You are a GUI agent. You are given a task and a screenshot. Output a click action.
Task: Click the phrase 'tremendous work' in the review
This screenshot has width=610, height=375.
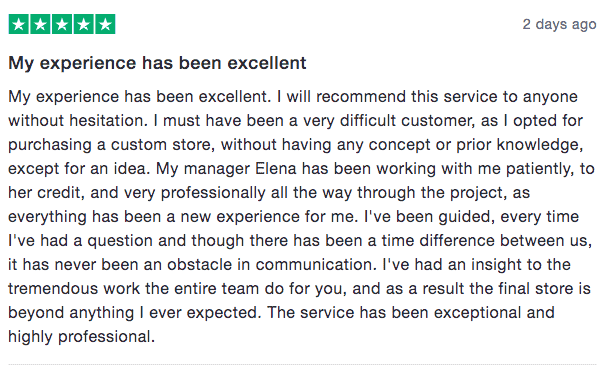(74, 289)
